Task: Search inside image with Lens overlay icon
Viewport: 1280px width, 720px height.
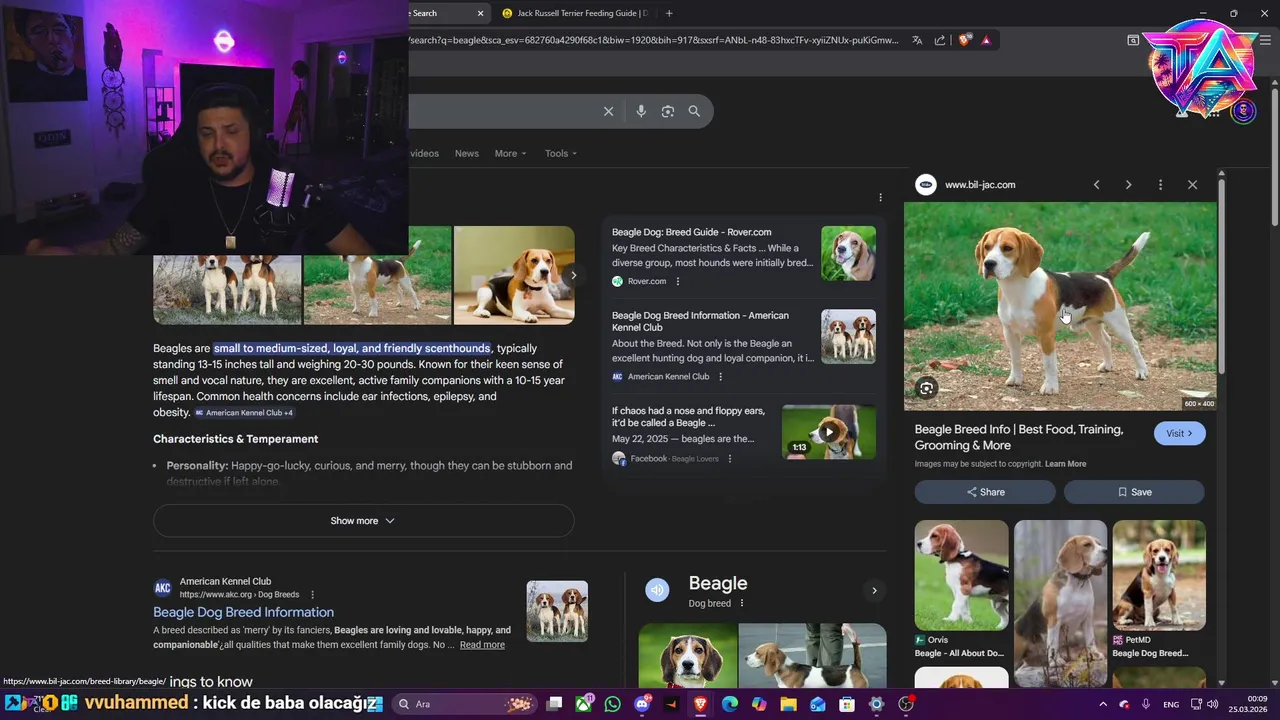Action: [x=927, y=388]
